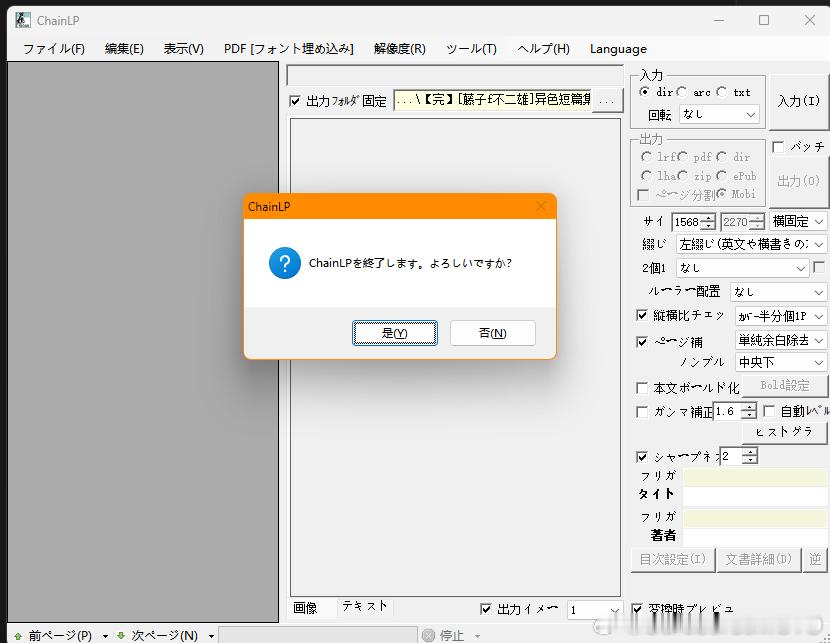Click the green next page arrow icon
Viewport: 830px width, 643px height.
pyautogui.click(x=121, y=635)
